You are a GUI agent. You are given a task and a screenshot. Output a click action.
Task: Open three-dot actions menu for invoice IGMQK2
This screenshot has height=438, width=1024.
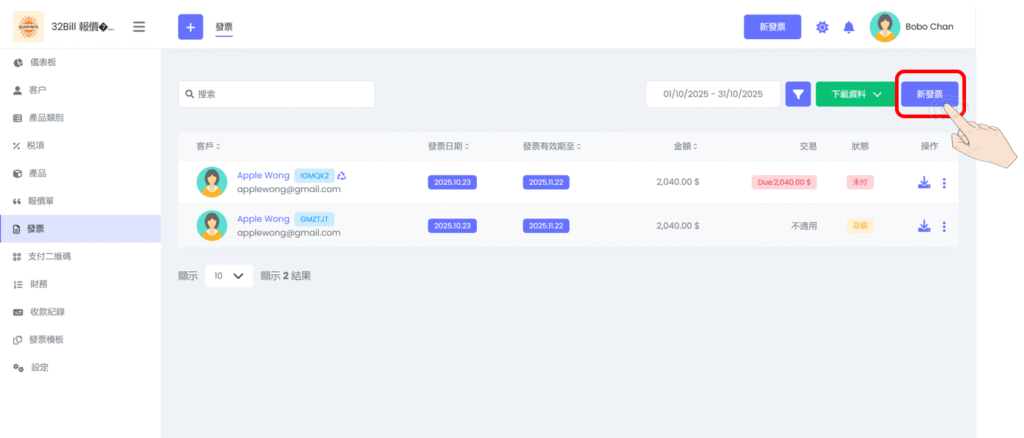coord(944,183)
